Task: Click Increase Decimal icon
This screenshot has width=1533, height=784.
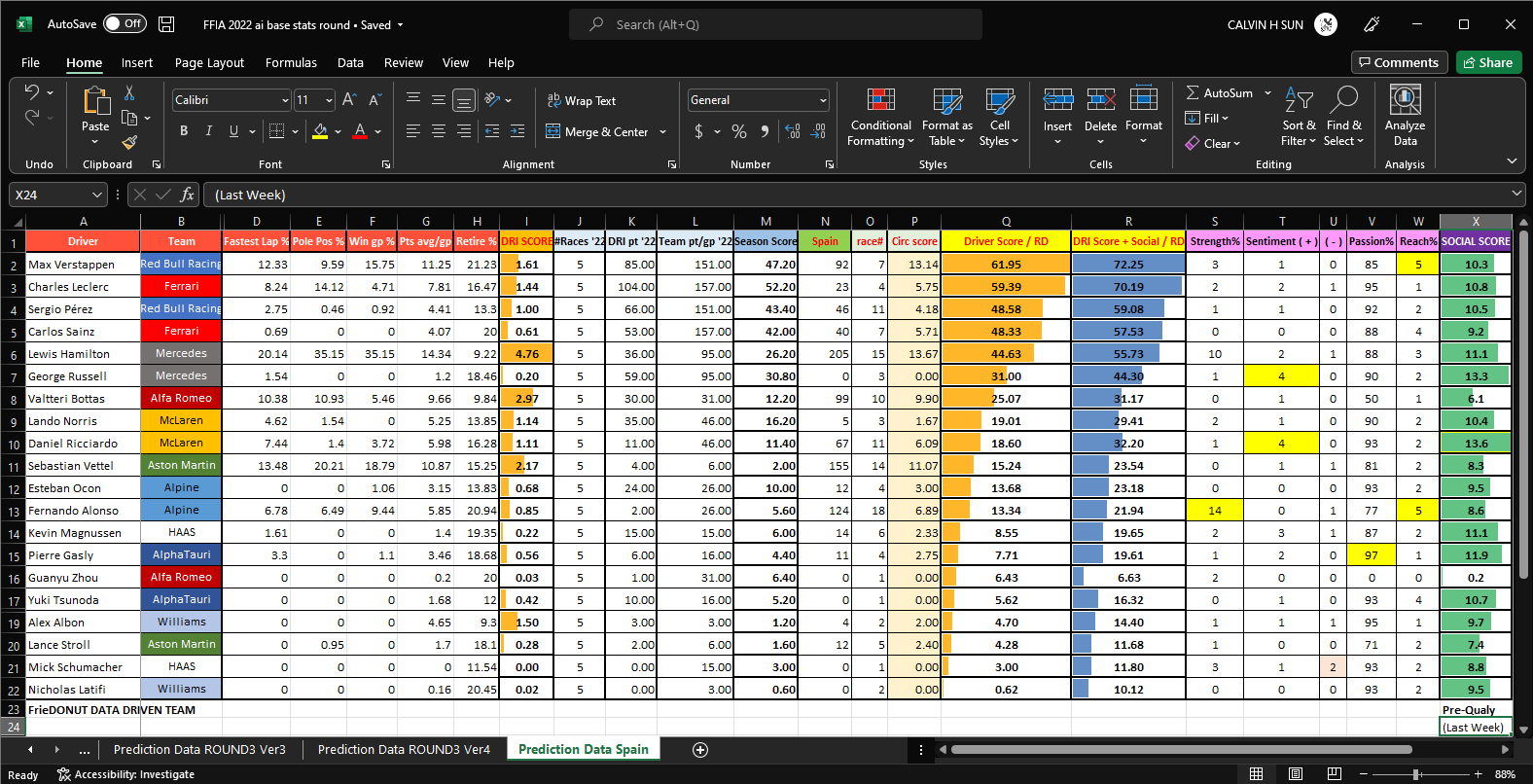Action: pos(793,130)
